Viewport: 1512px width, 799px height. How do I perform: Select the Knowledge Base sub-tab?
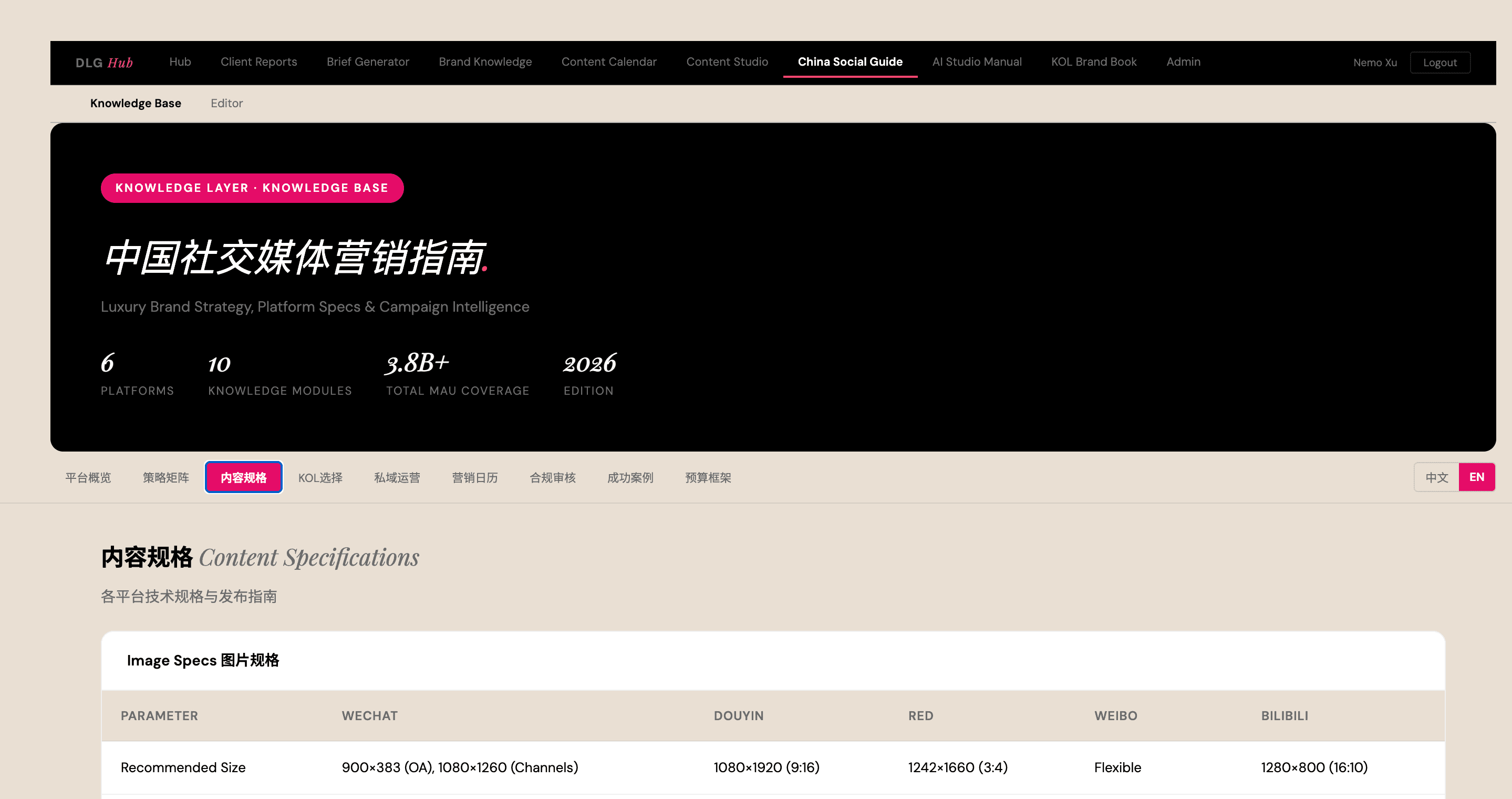click(136, 104)
